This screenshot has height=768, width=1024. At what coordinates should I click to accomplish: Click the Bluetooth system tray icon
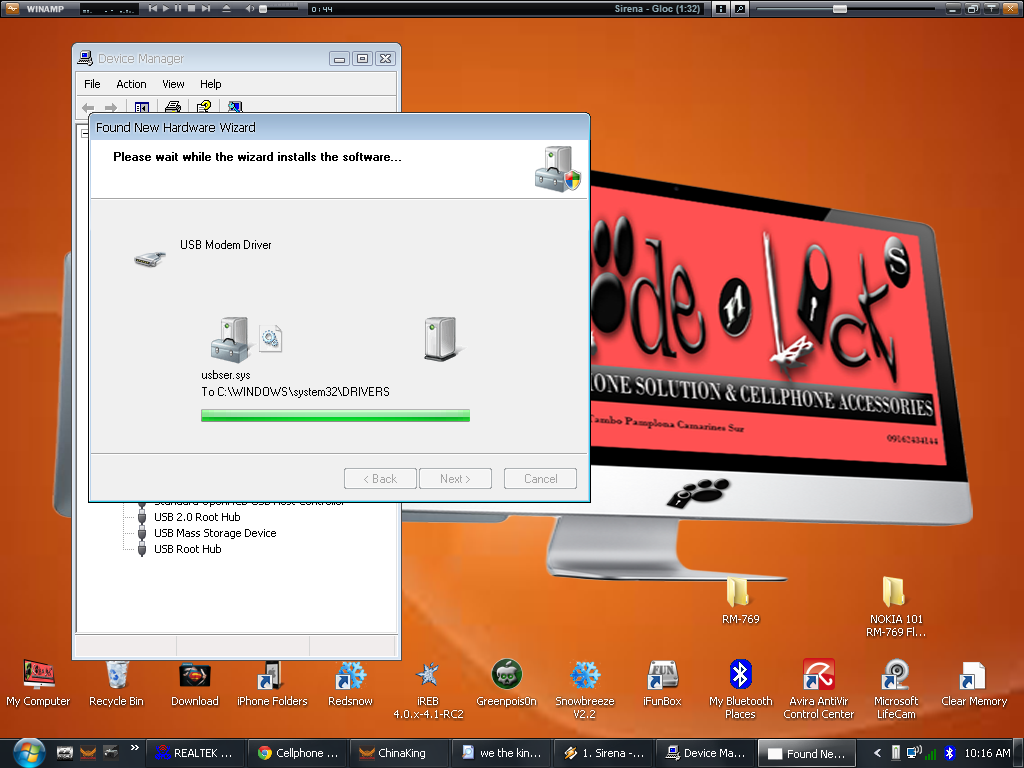tap(950, 753)
